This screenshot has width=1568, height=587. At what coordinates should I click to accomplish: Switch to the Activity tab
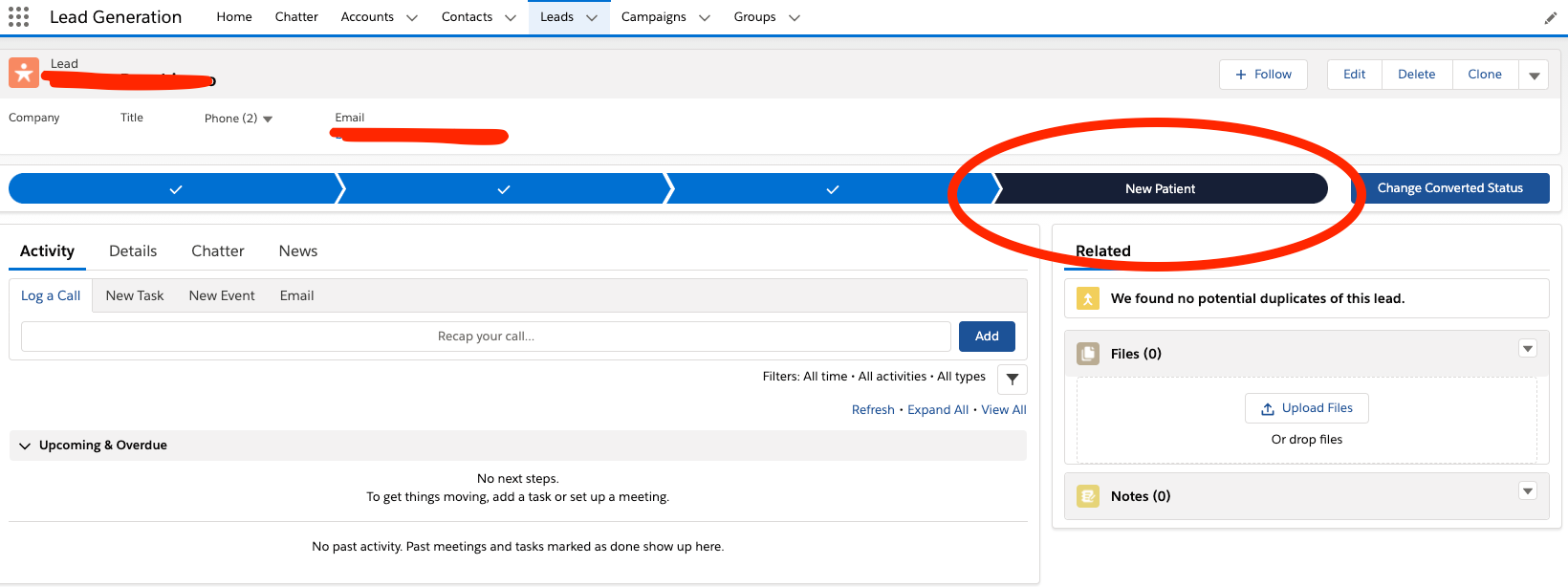(x=47, y=250)
